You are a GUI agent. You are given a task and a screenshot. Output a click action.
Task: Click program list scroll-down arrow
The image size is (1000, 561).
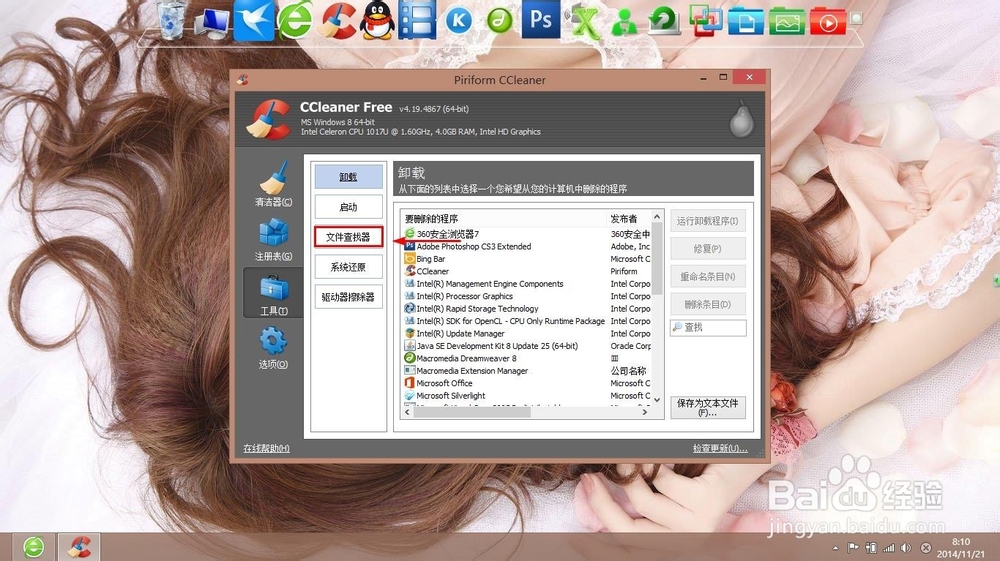tap(657, 400)
